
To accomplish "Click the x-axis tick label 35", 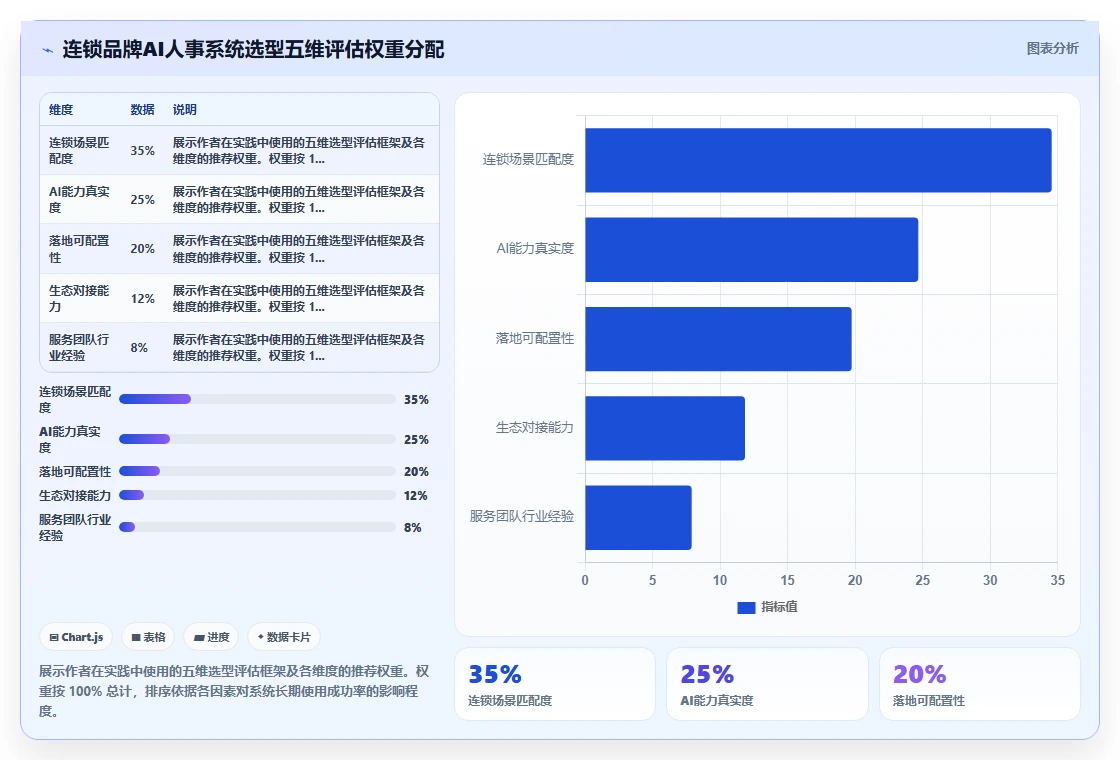I will [1057, 581].
